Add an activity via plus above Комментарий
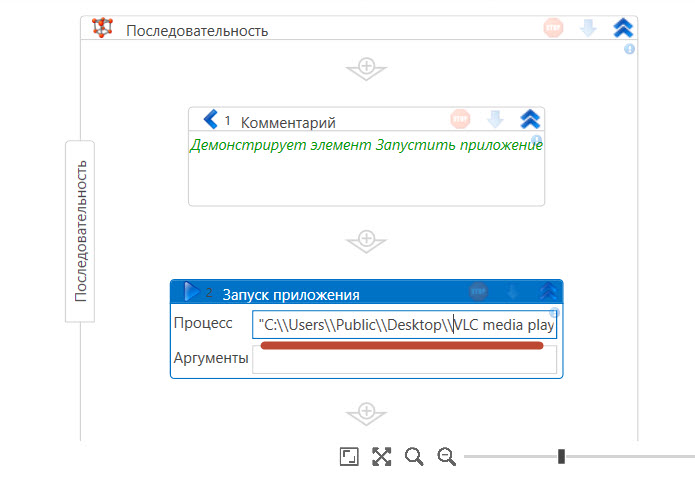The image size is (695, 484). [x=366, y=69]
